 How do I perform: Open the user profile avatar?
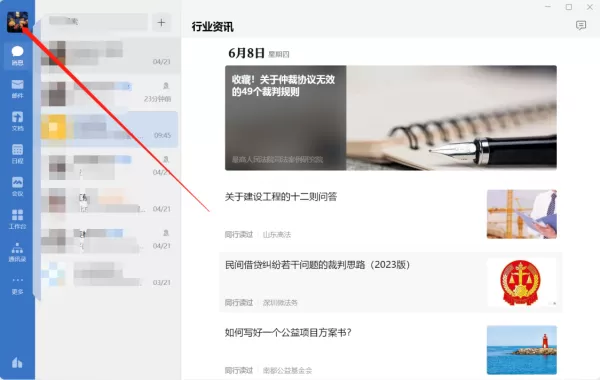click(17, 22)
